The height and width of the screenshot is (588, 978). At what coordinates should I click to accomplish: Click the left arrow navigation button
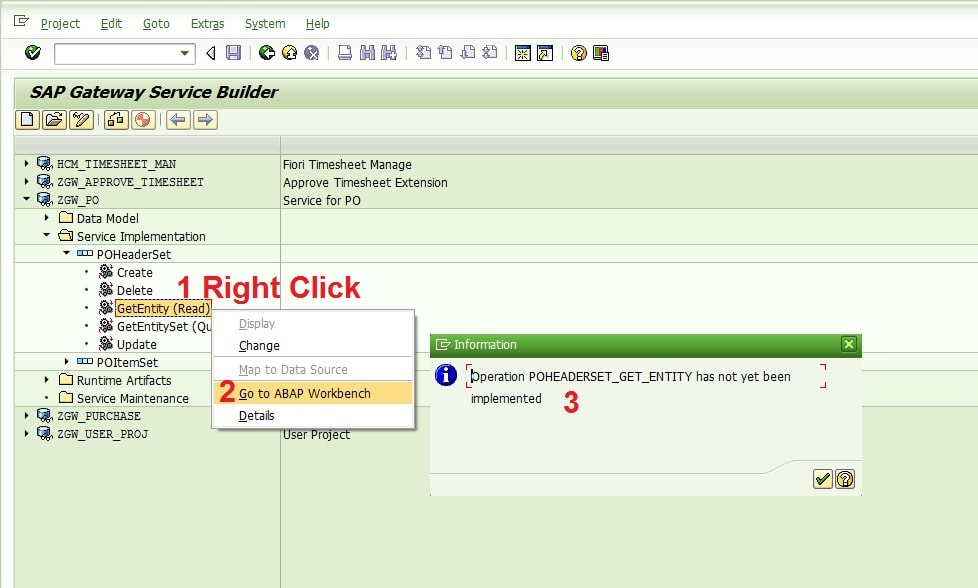point(178,120)
